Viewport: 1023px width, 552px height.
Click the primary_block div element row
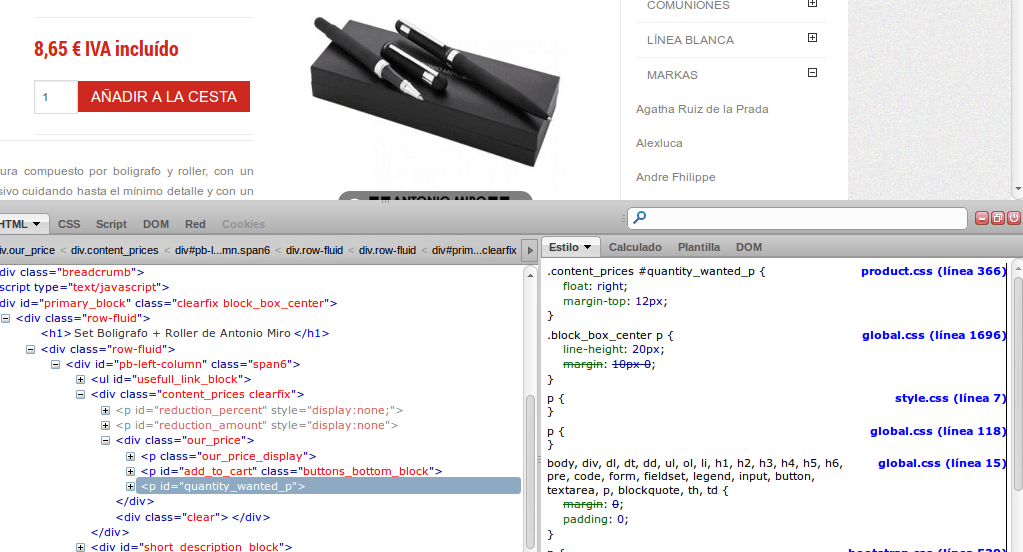click(168, 303)
